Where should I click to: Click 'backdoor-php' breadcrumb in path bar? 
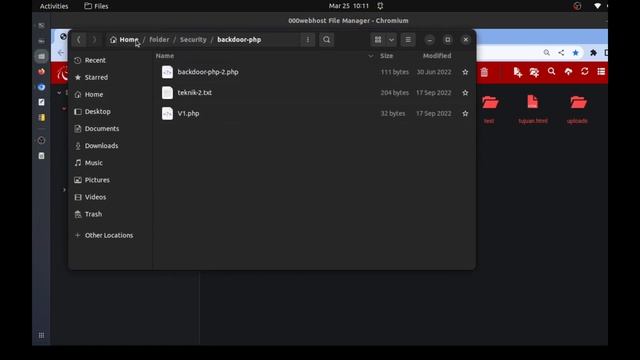pyautogui.click(x=239, y=40)
